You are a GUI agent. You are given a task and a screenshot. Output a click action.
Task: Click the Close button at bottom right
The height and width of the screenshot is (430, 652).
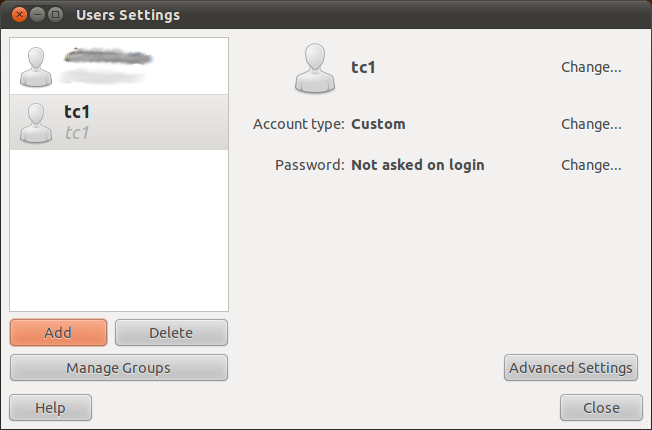click(x=601, y=408)
